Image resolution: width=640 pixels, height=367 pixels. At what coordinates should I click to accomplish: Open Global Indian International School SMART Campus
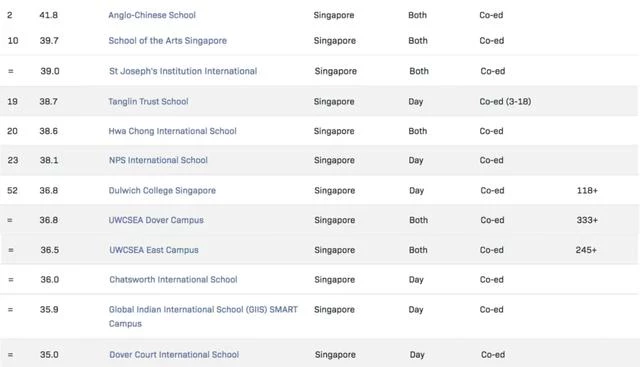tap(203, 316)
